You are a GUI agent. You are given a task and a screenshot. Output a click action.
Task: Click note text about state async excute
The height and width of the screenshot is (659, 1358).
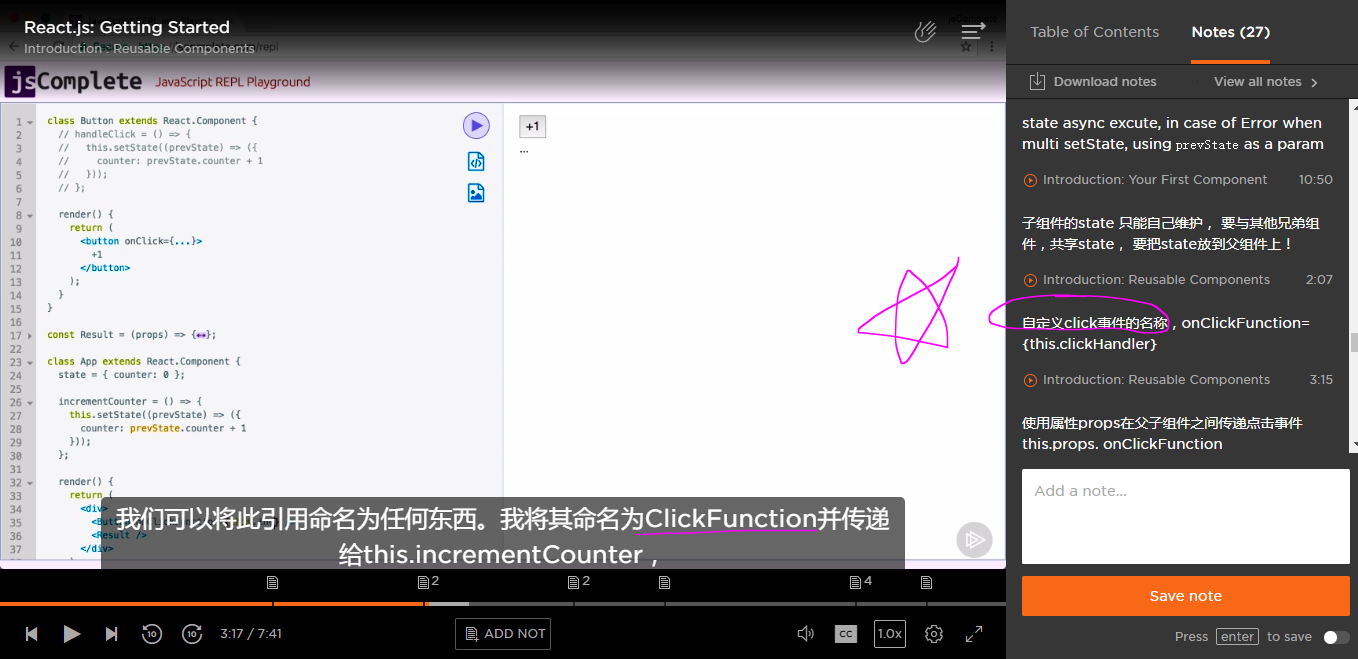tap(1173, 133)
